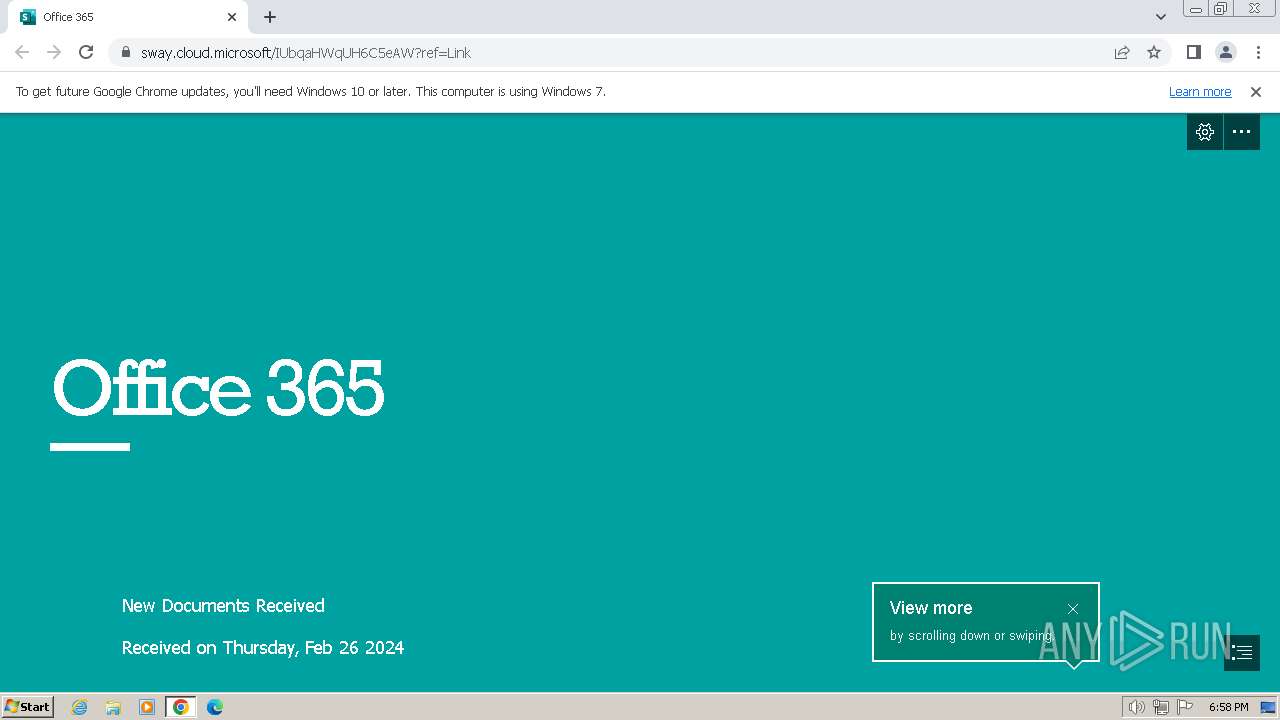Follow the Learn more link
This screenshot has width=1280, height=720.
(x=1200, y=92)
